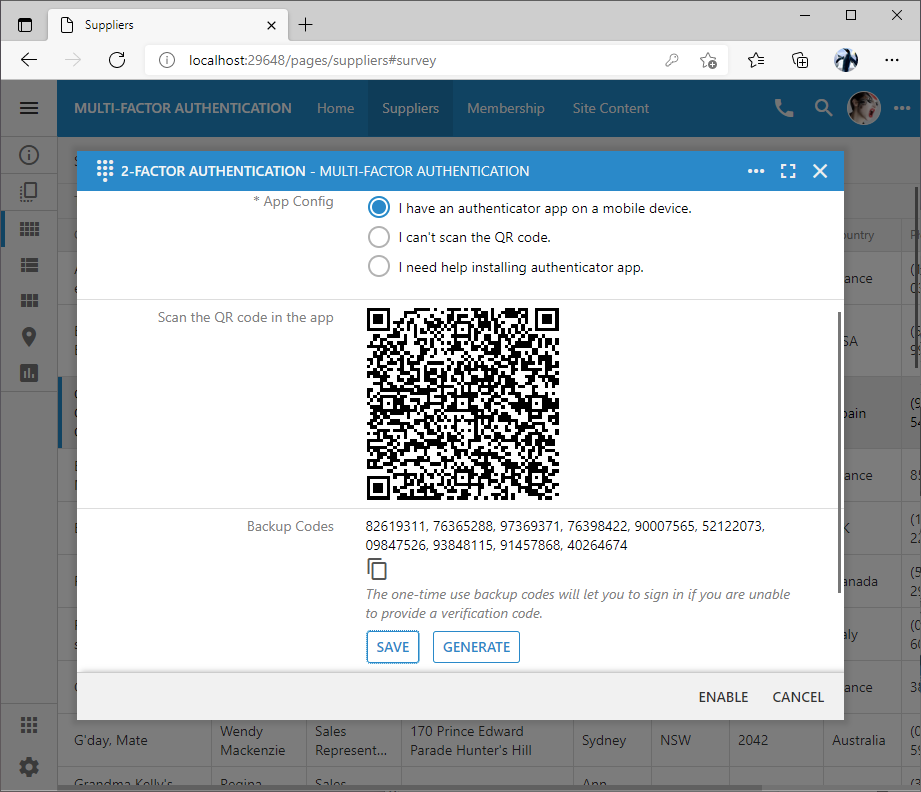Add this page to favorites star icon
This screenshot has width=921, height=792.
tap(708, 60)
